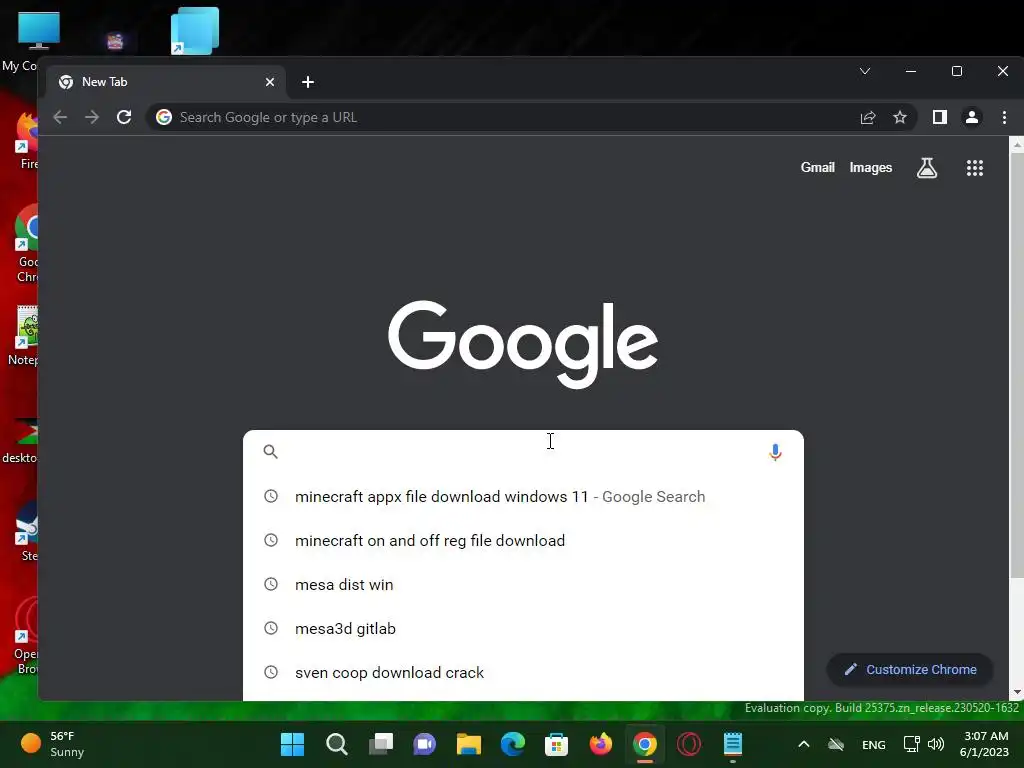The height and width of the screenshot is (768, 1024).
Task: Open Google Images link
Action: coord(871,168)
